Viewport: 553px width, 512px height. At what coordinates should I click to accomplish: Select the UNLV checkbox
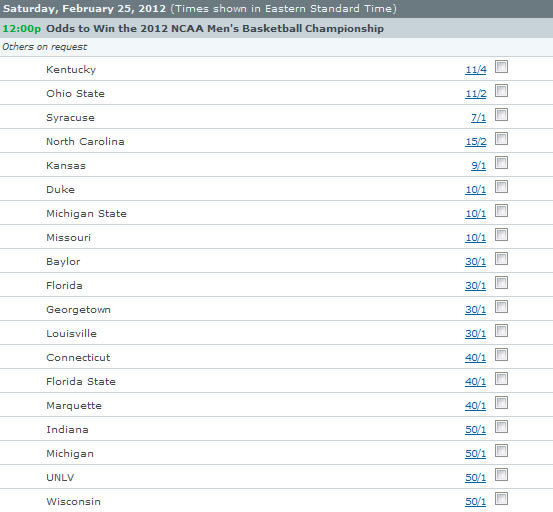point(501,475)
